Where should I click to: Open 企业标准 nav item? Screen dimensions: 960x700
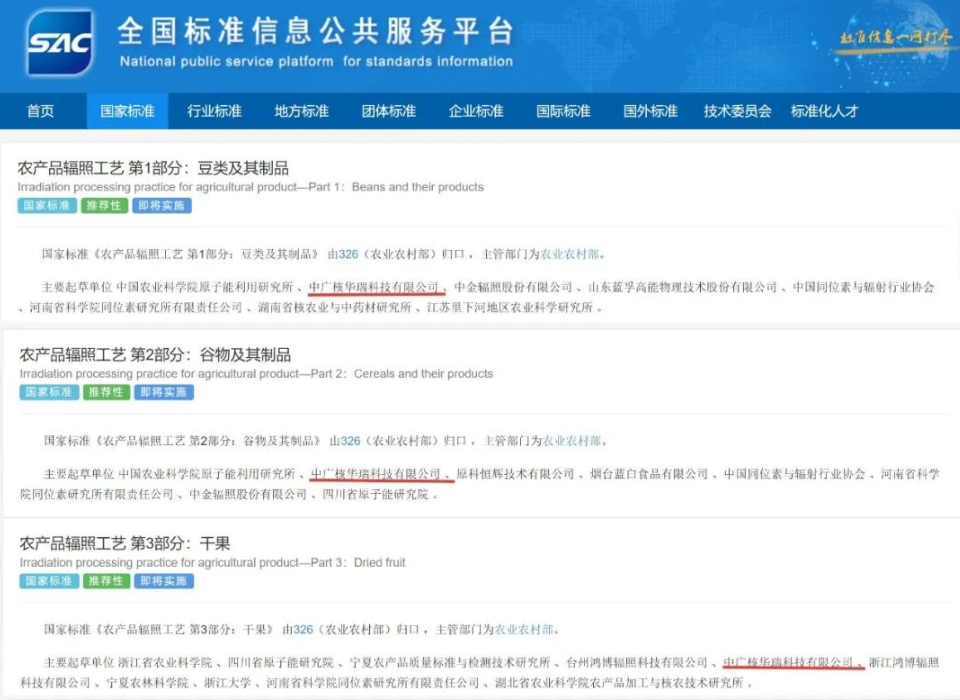[476, 111]
